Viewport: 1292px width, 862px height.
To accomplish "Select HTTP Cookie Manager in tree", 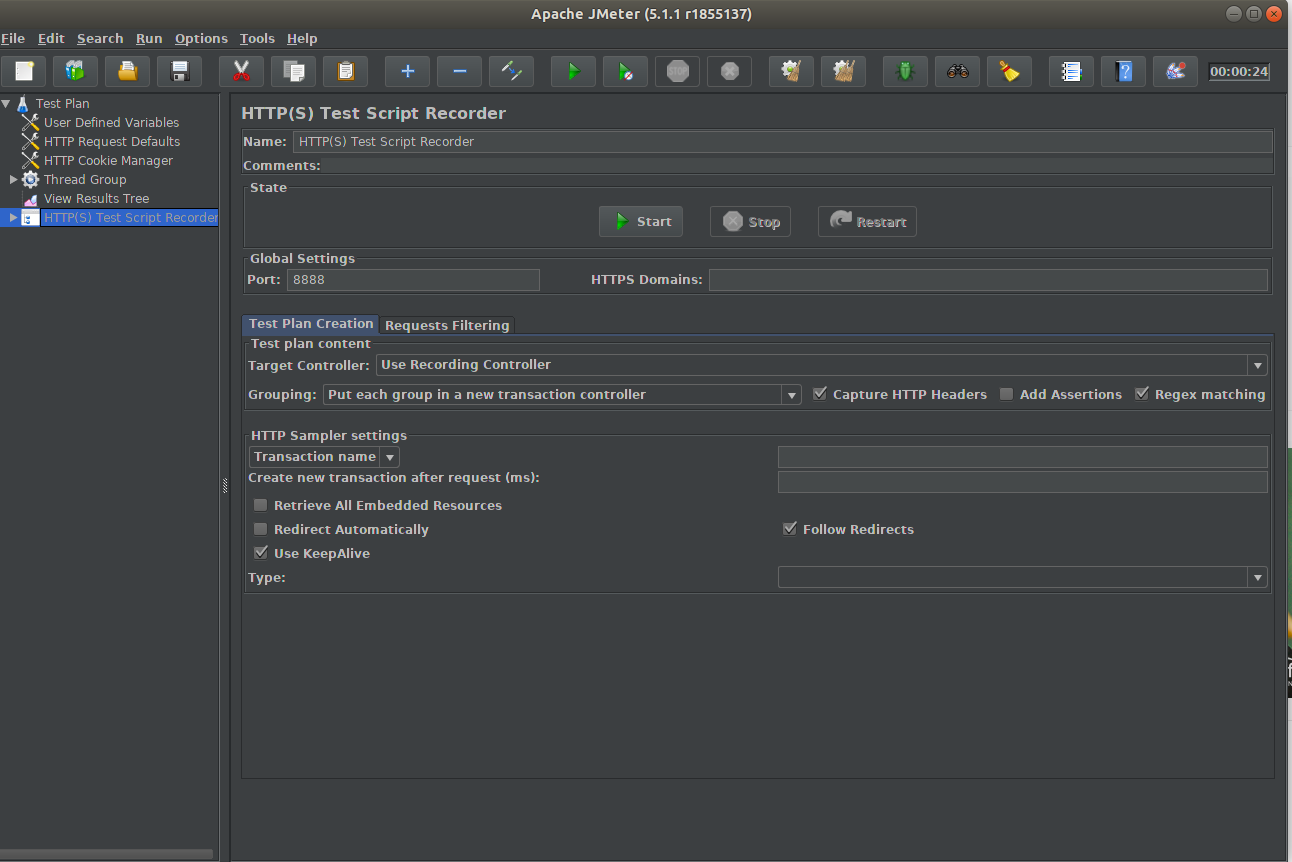I will click(x=108, y=160).
